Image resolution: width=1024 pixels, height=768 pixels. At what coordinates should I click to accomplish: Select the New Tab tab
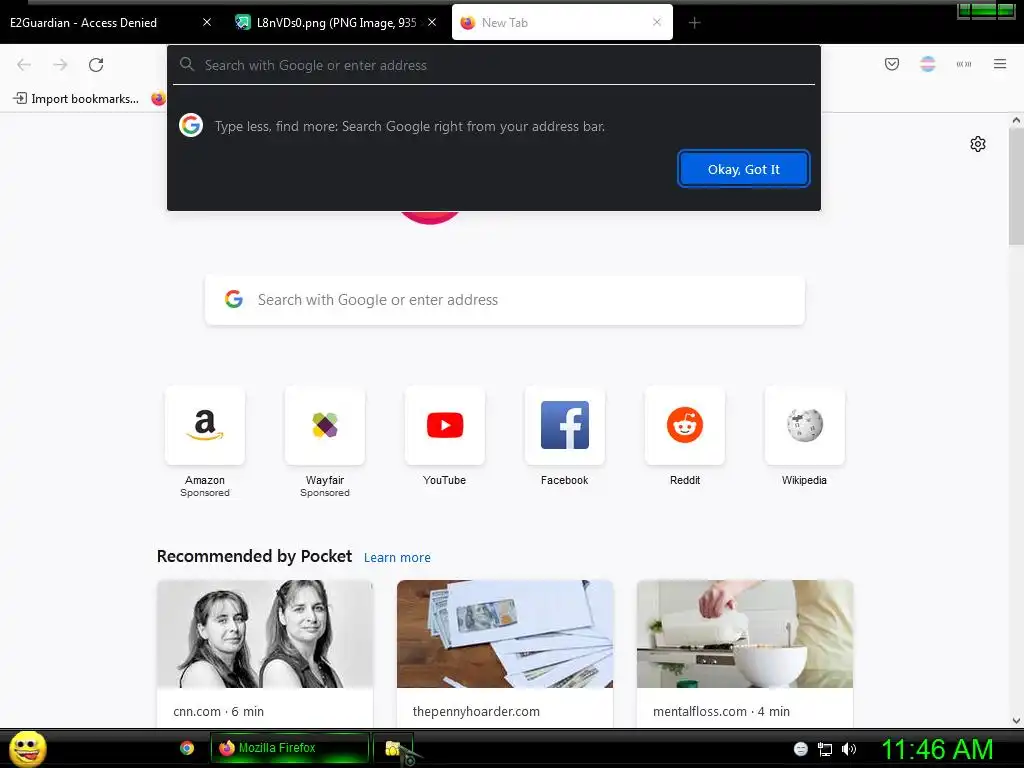(562, 23)
